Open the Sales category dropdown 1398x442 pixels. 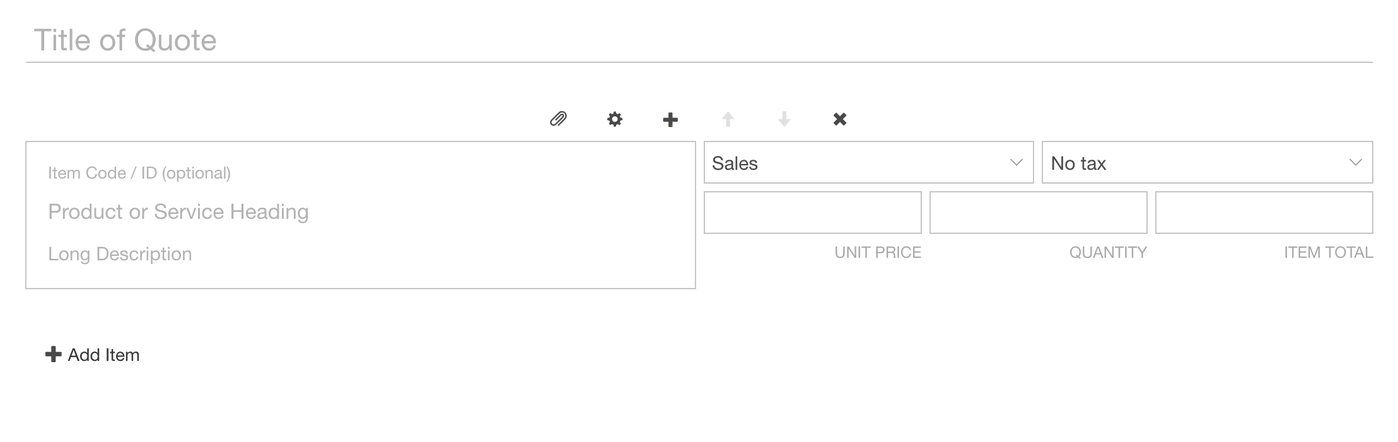click(x=868, y=163)
